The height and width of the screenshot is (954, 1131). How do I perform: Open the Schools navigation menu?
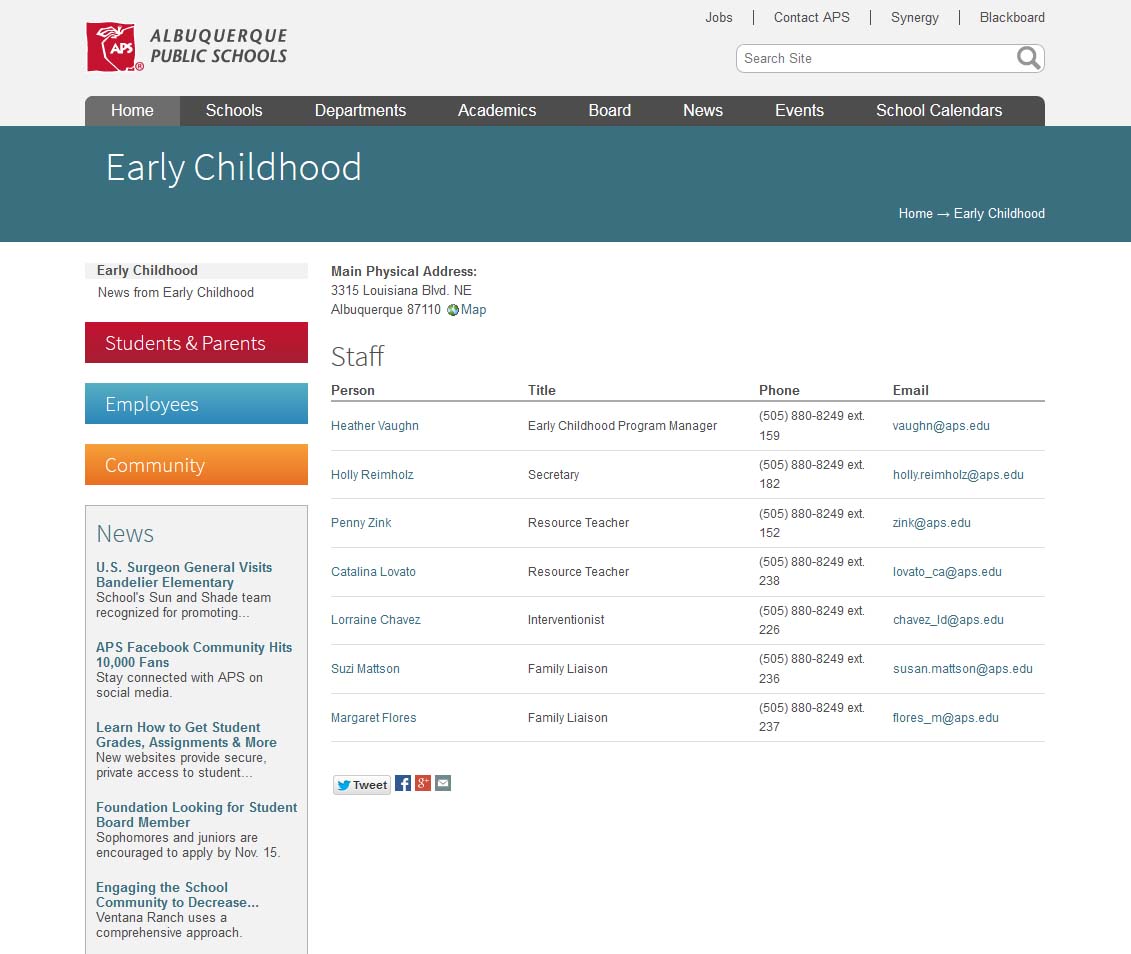pyautogui.click(x=234, y=110)
